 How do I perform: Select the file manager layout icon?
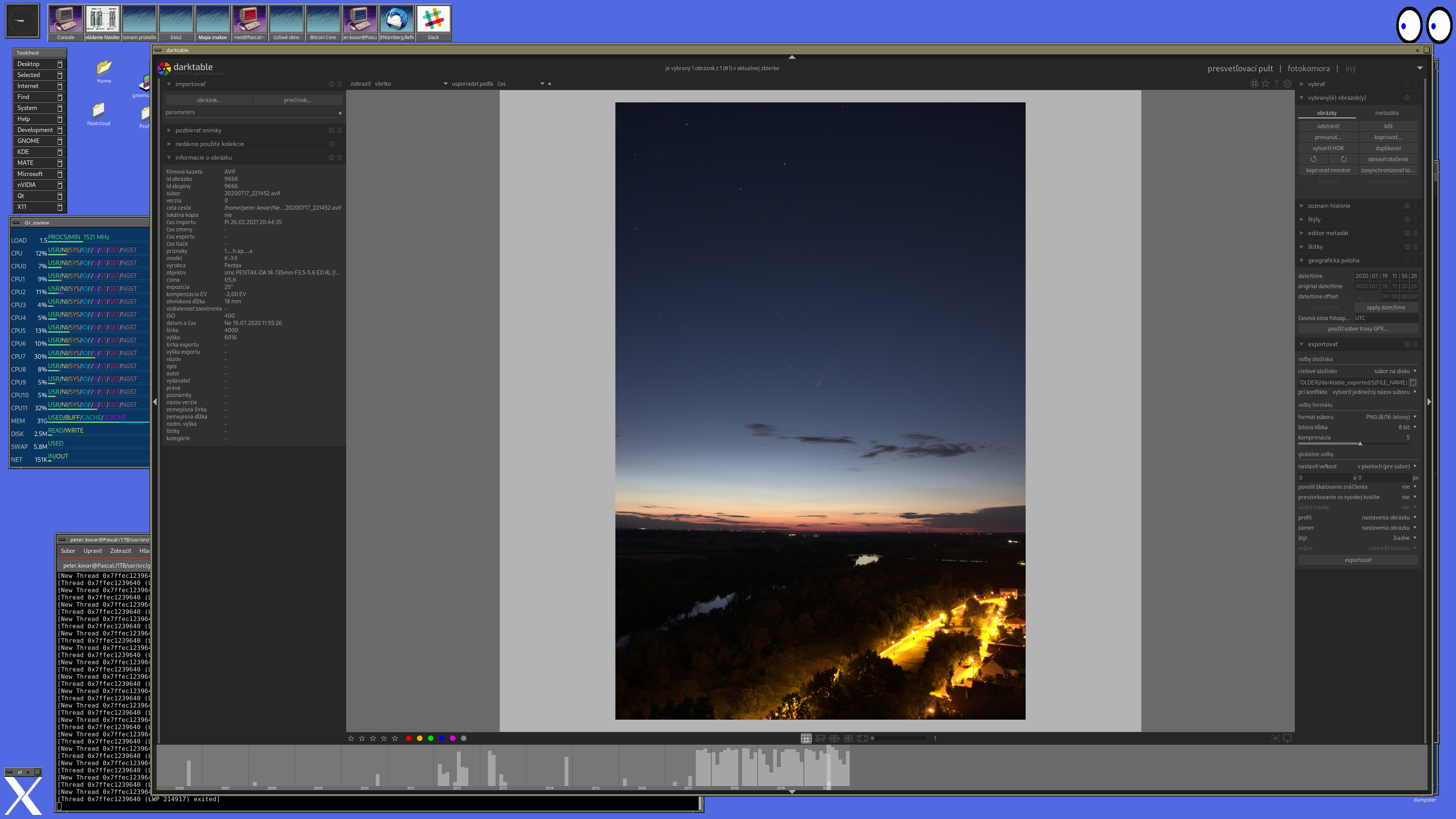coord(806,738)
